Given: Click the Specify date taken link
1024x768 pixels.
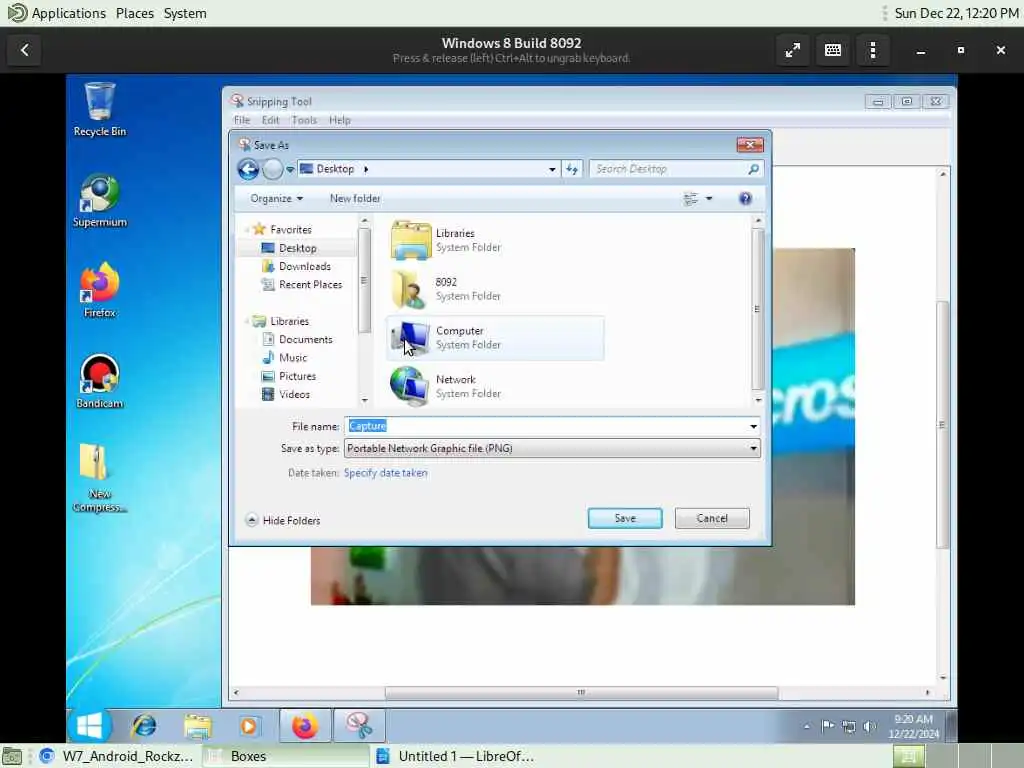Looking at the screenshot, I should click(385, 473).
